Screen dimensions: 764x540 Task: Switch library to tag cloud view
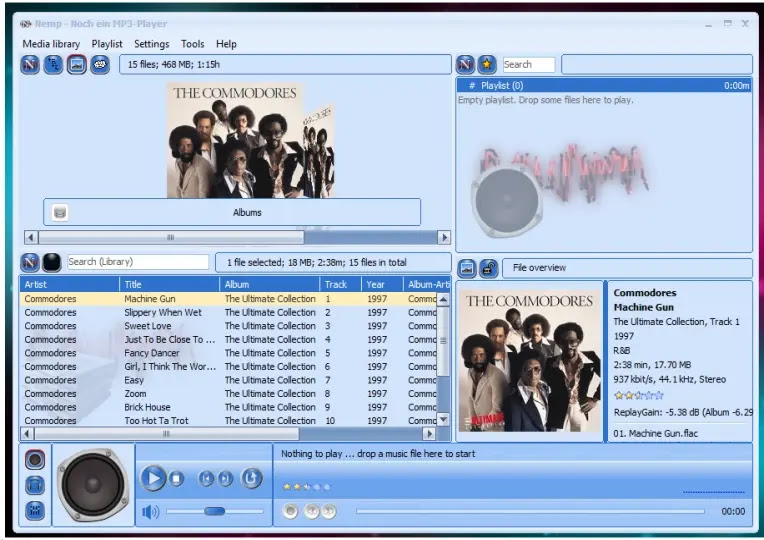pos(100,64)
